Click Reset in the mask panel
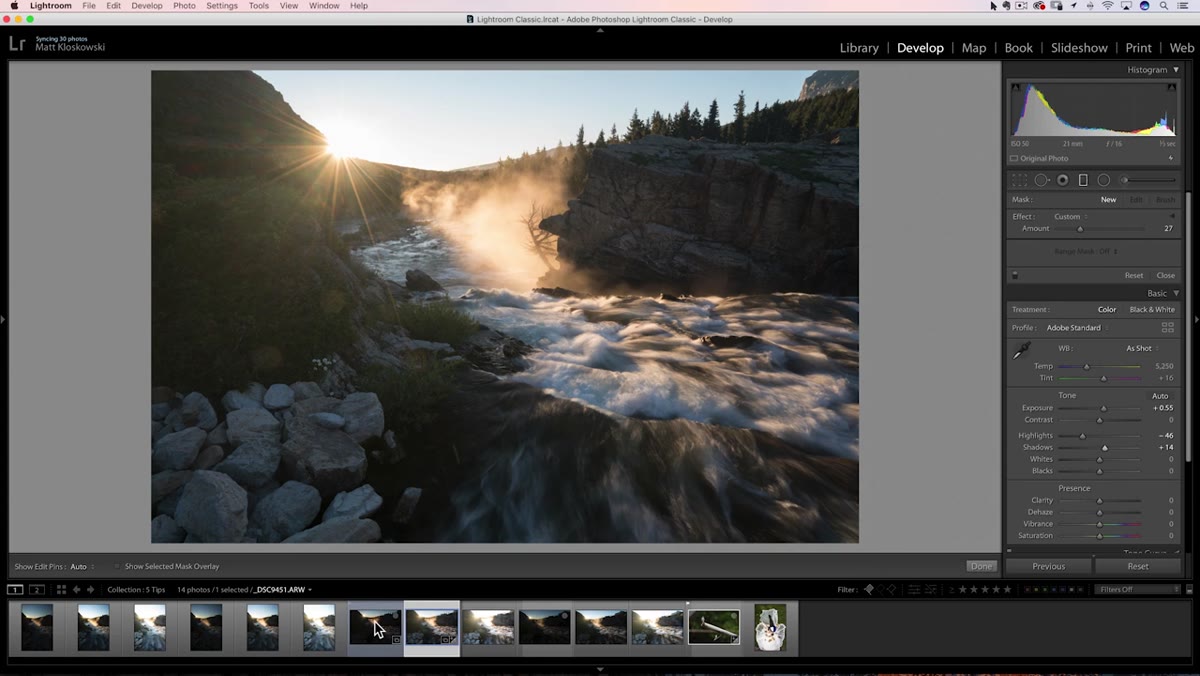Image resolution: width=1200 pixels, height=676 pixels. tap(1133, 276)
